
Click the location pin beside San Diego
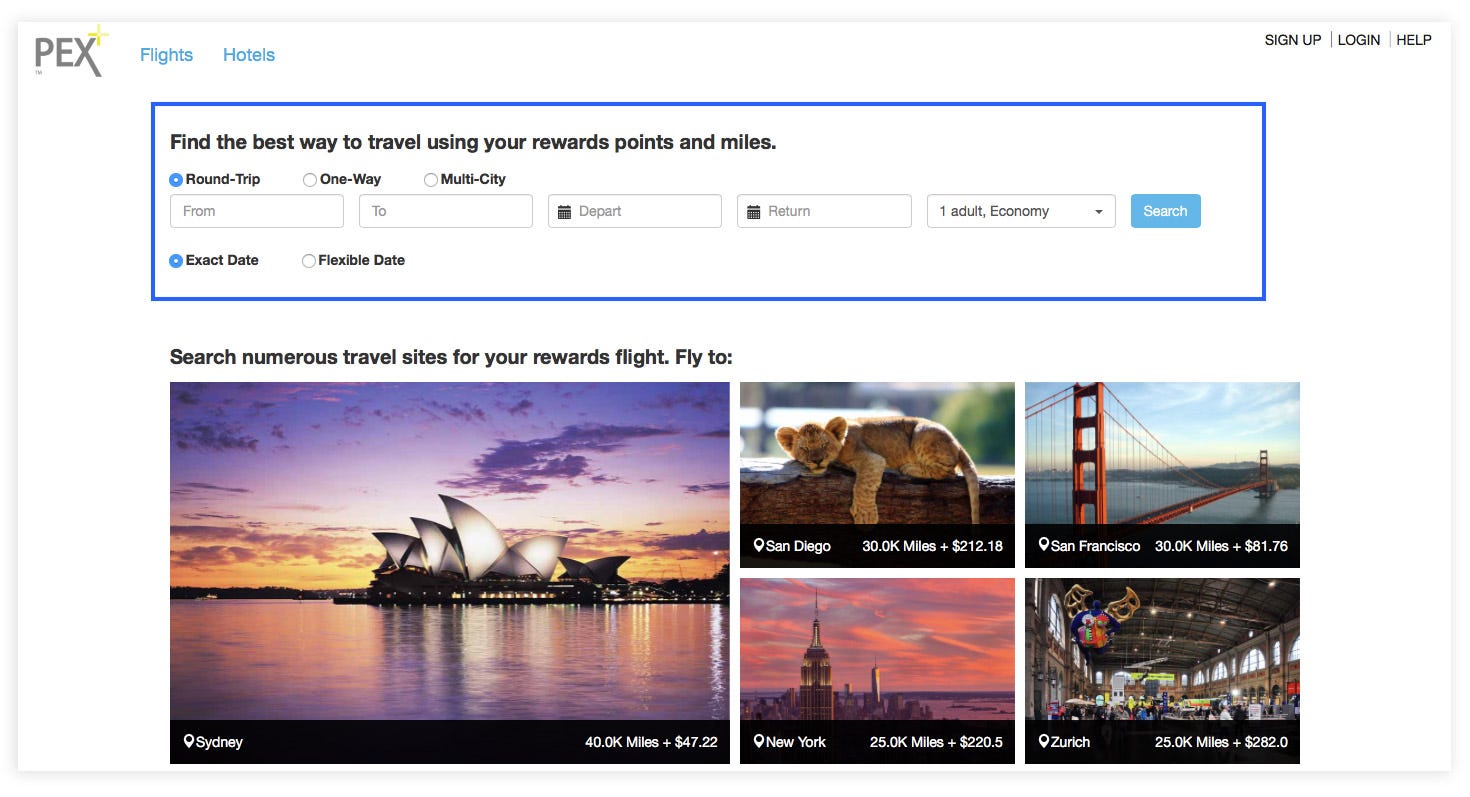759,545
